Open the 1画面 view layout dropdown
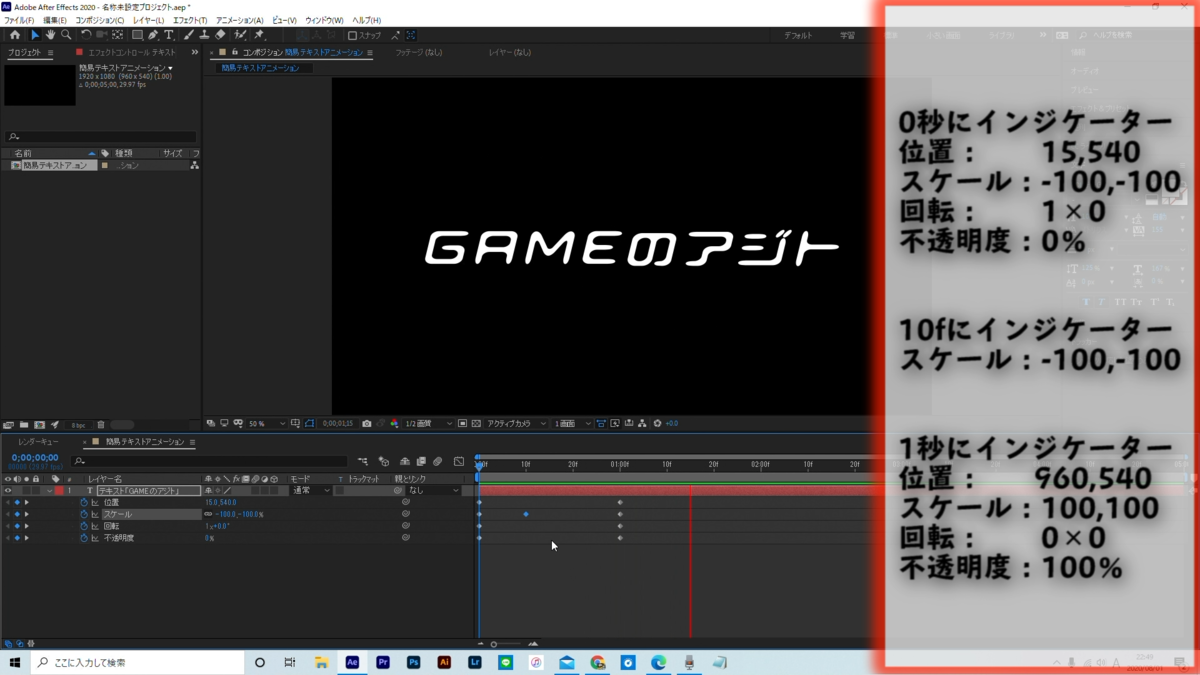Screen dimensions: 1200x675 coord(572,424)
